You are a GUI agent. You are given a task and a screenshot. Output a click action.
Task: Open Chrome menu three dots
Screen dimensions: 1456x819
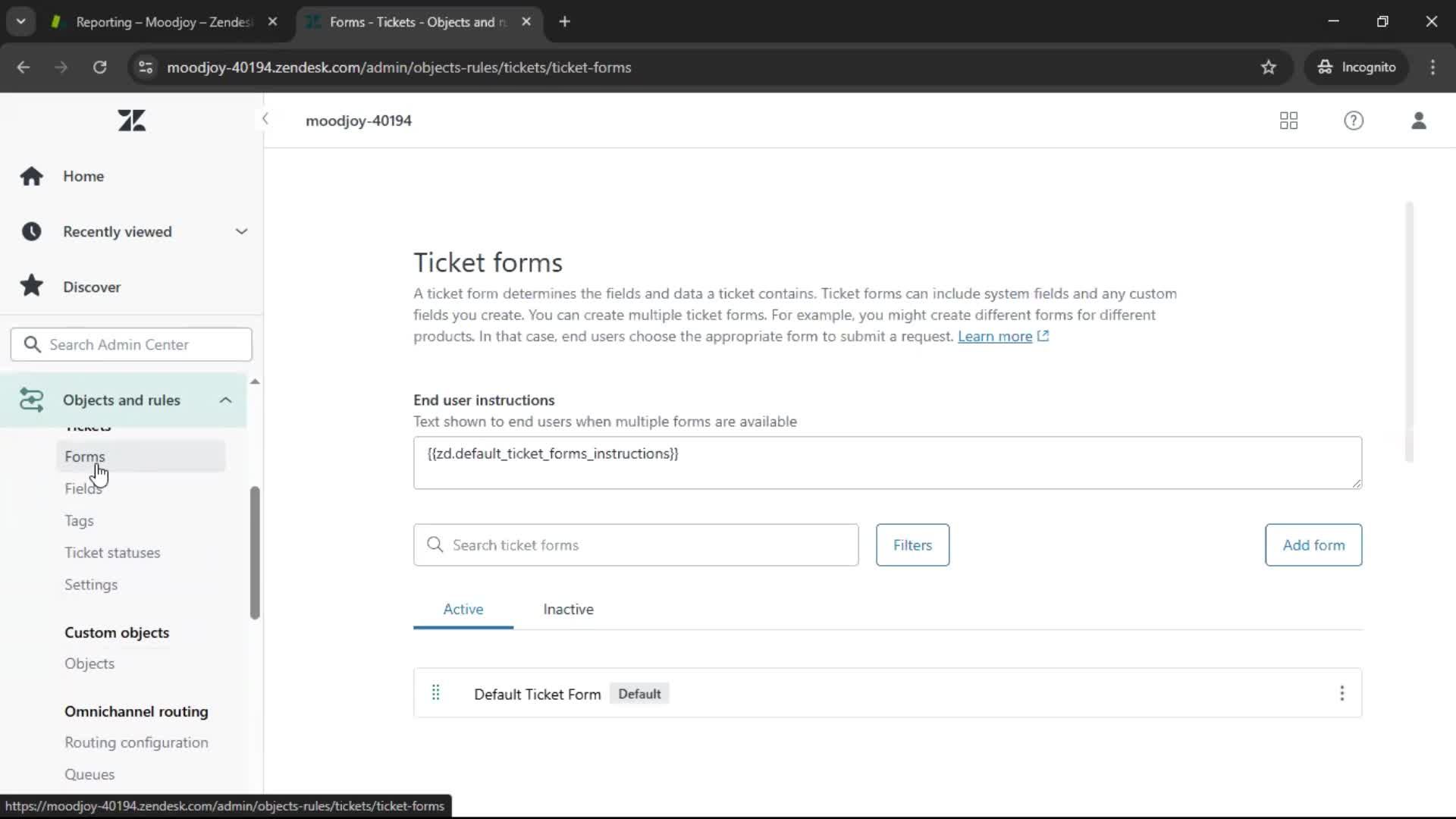tap(1432, 67)
